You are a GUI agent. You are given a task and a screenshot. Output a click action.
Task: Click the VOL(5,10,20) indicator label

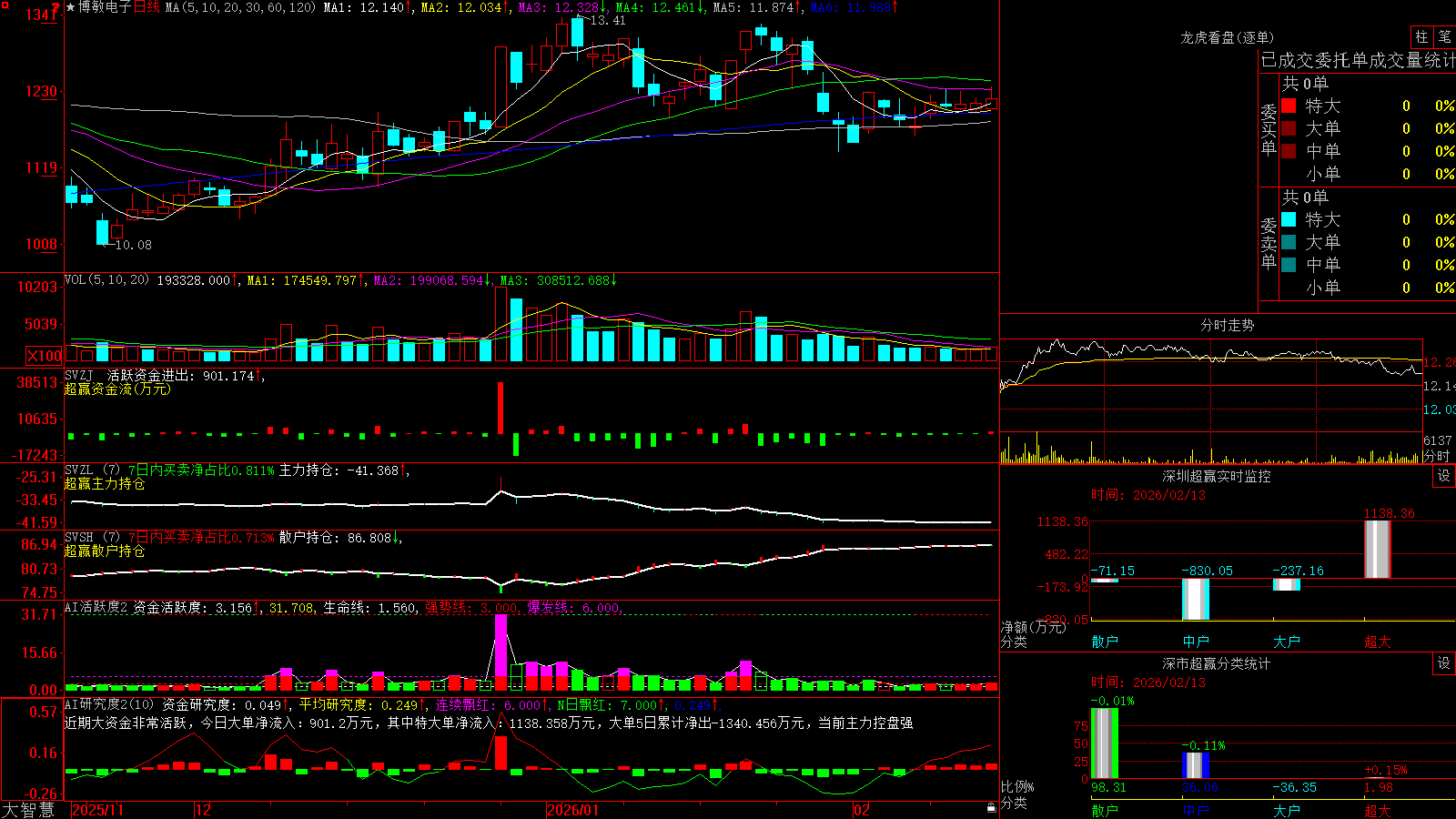click(106, 279)
